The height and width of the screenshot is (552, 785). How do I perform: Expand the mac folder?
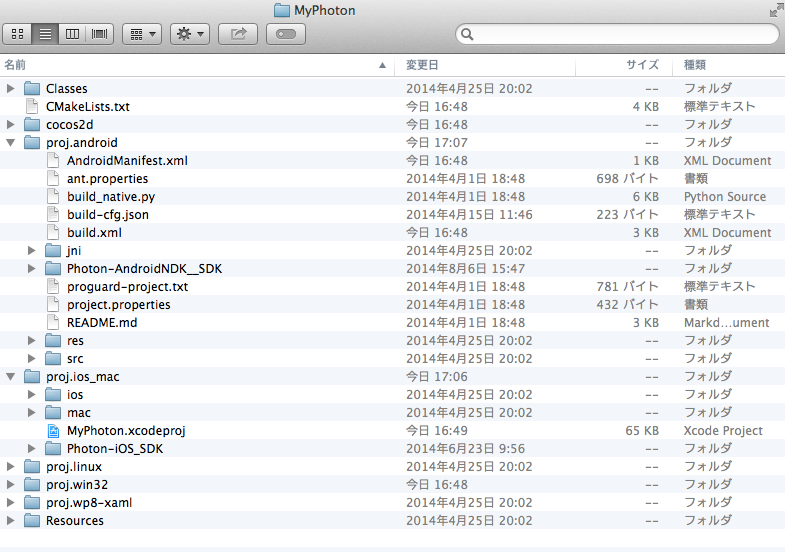tap(32, 413)
